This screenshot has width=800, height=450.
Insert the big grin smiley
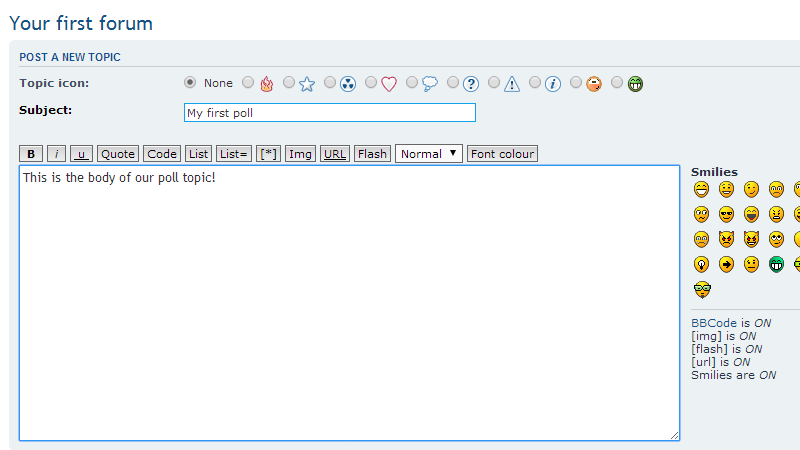pyautogui.click(x=700, y=189)
